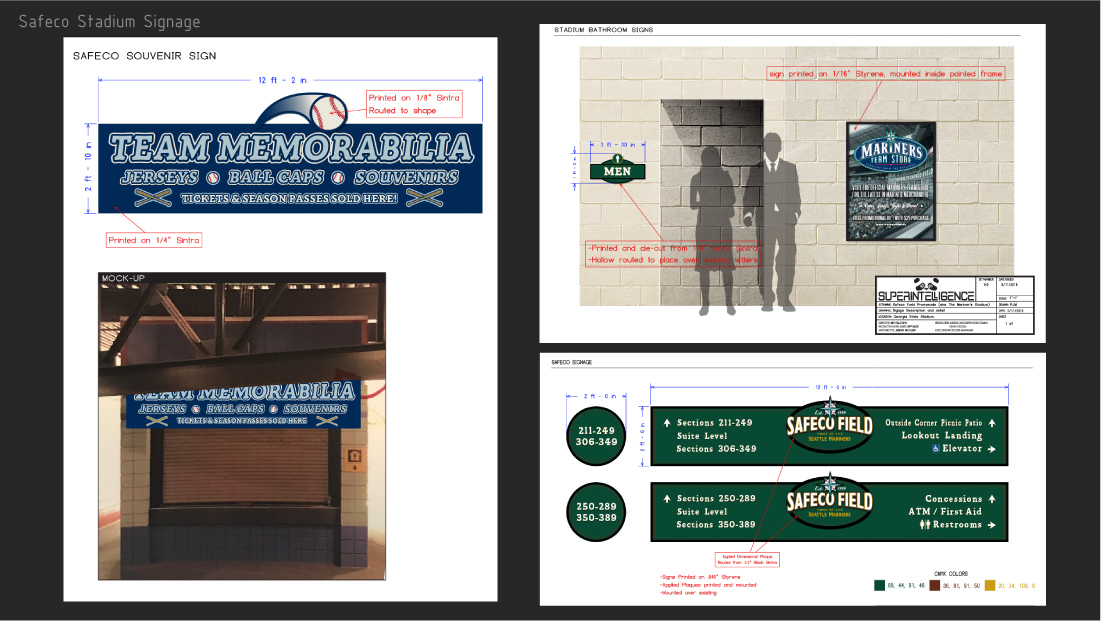Image resolution: width=1101 pixels, height=621 pixels.
Task: Click the baseball between BALL CAPS and SOUVENIRS in the drawing
Action: (338, 177)
